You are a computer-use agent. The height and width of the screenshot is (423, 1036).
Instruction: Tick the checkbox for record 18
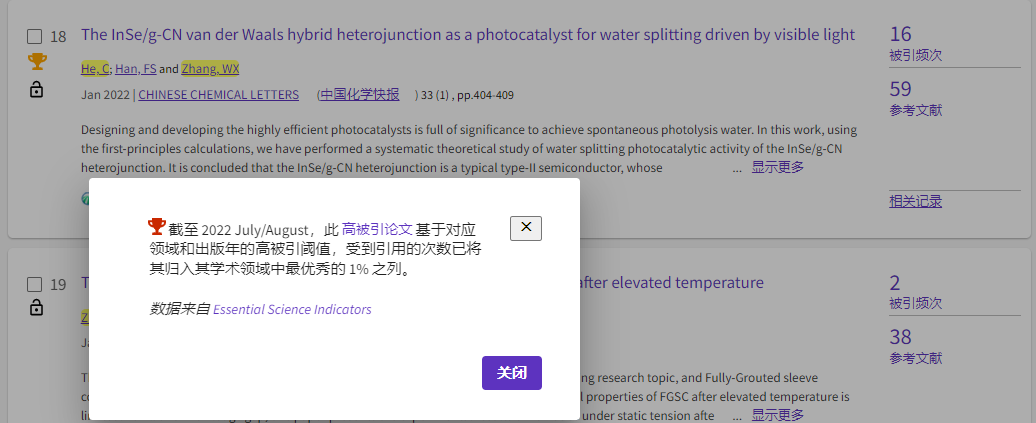coord(35,36)
